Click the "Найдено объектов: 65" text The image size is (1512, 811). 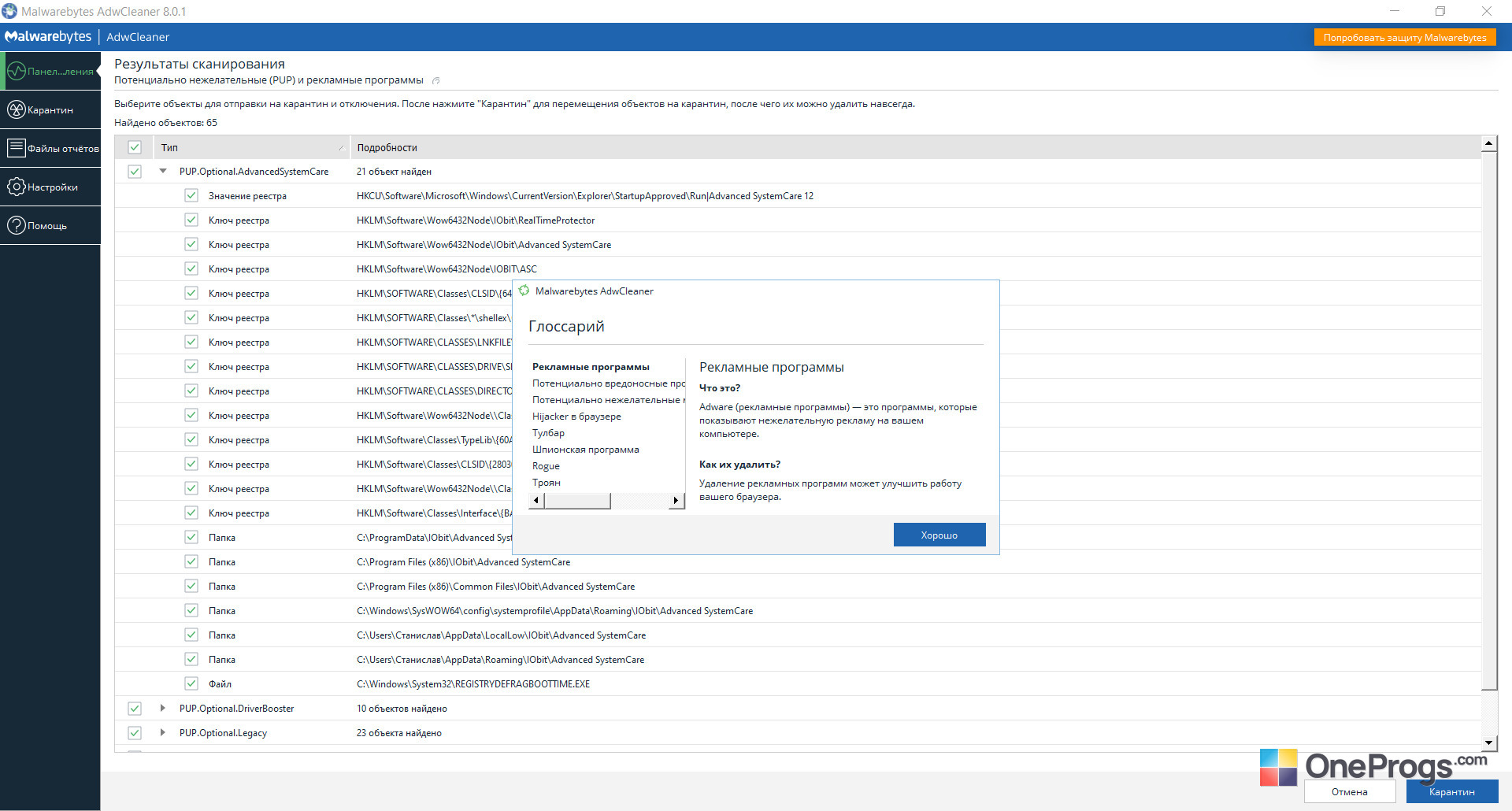(165, 123)
